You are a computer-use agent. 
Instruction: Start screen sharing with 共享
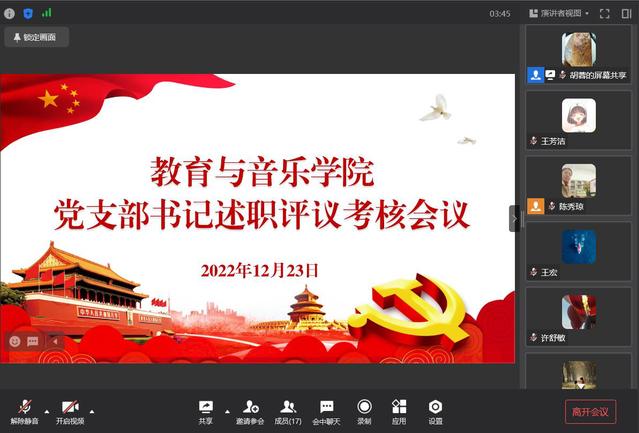tap(206, 412)
